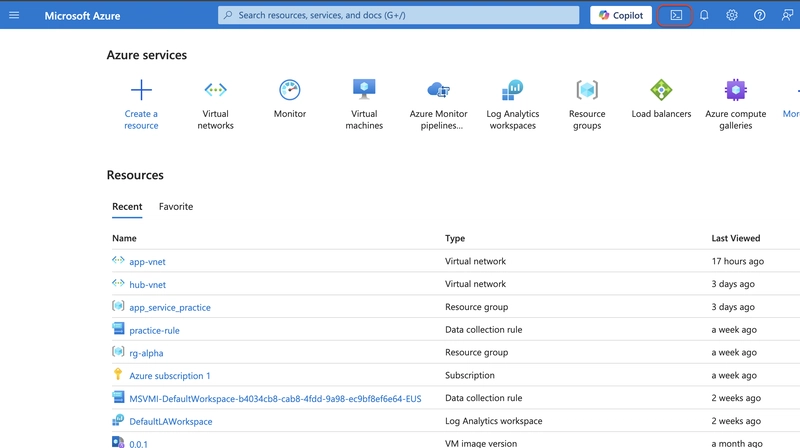Open the hamburger portal menu
This screenshot has height=448, width=800.
coord(14,15)
